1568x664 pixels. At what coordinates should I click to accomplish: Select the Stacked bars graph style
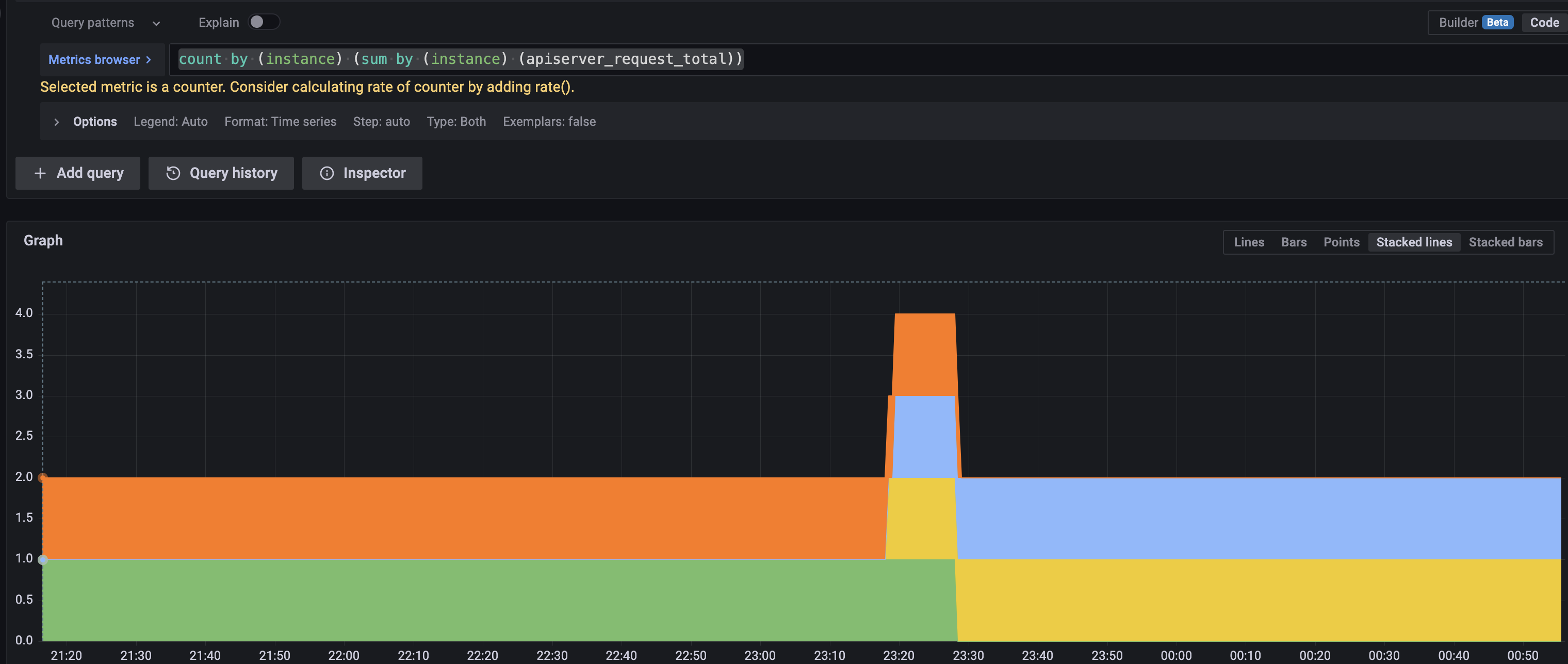(1506, 242)
